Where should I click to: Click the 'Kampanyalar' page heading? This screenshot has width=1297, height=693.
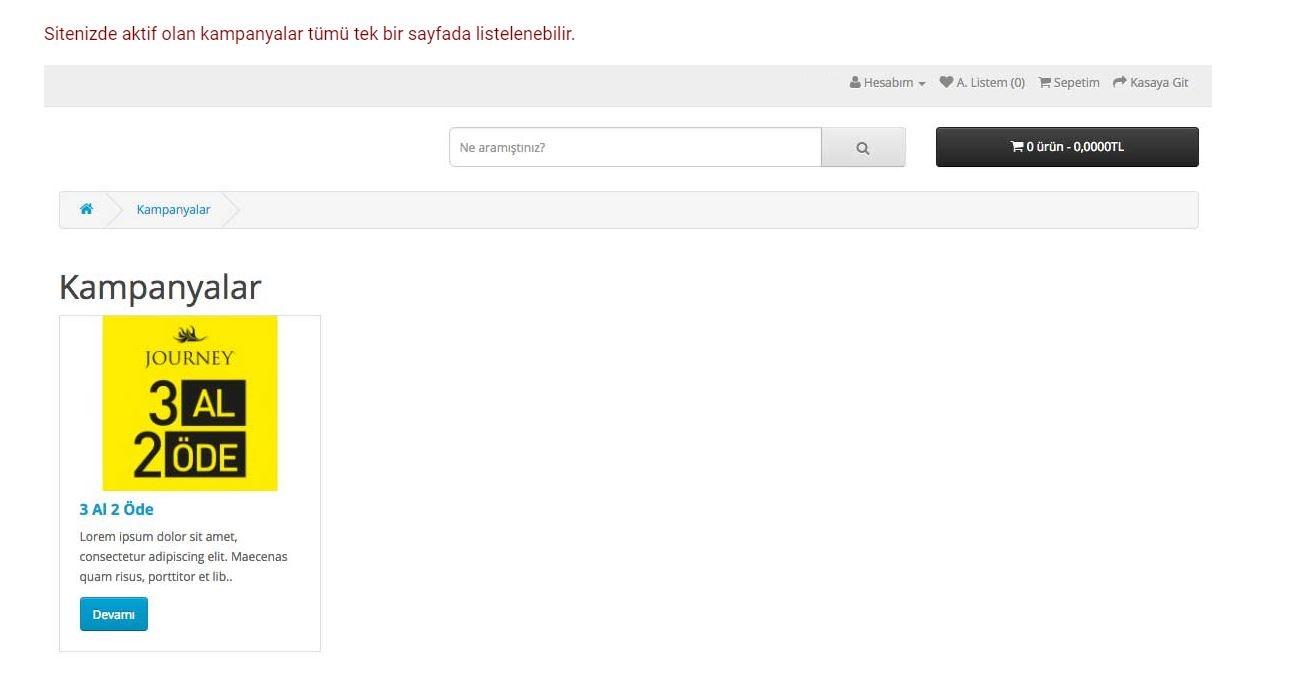point(160,287)
